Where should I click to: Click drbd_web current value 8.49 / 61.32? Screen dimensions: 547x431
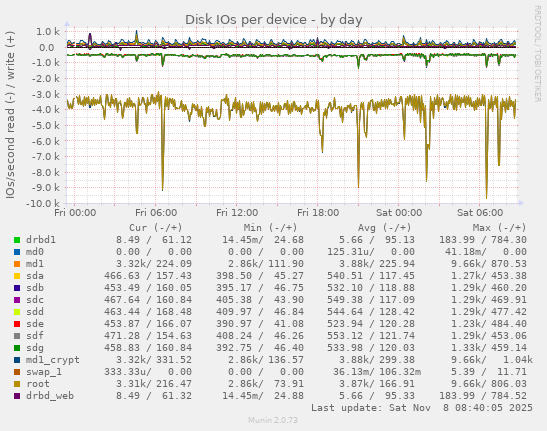point(154,396)
